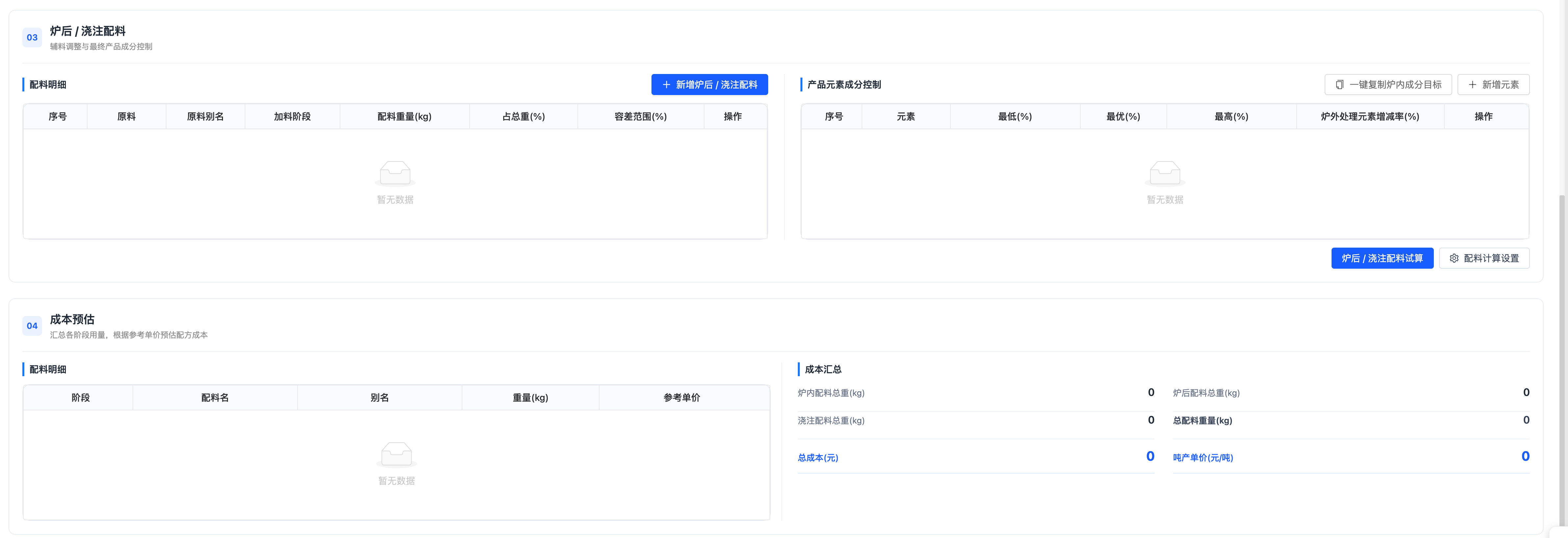Click 原料别名 column header

coord(205,116)
